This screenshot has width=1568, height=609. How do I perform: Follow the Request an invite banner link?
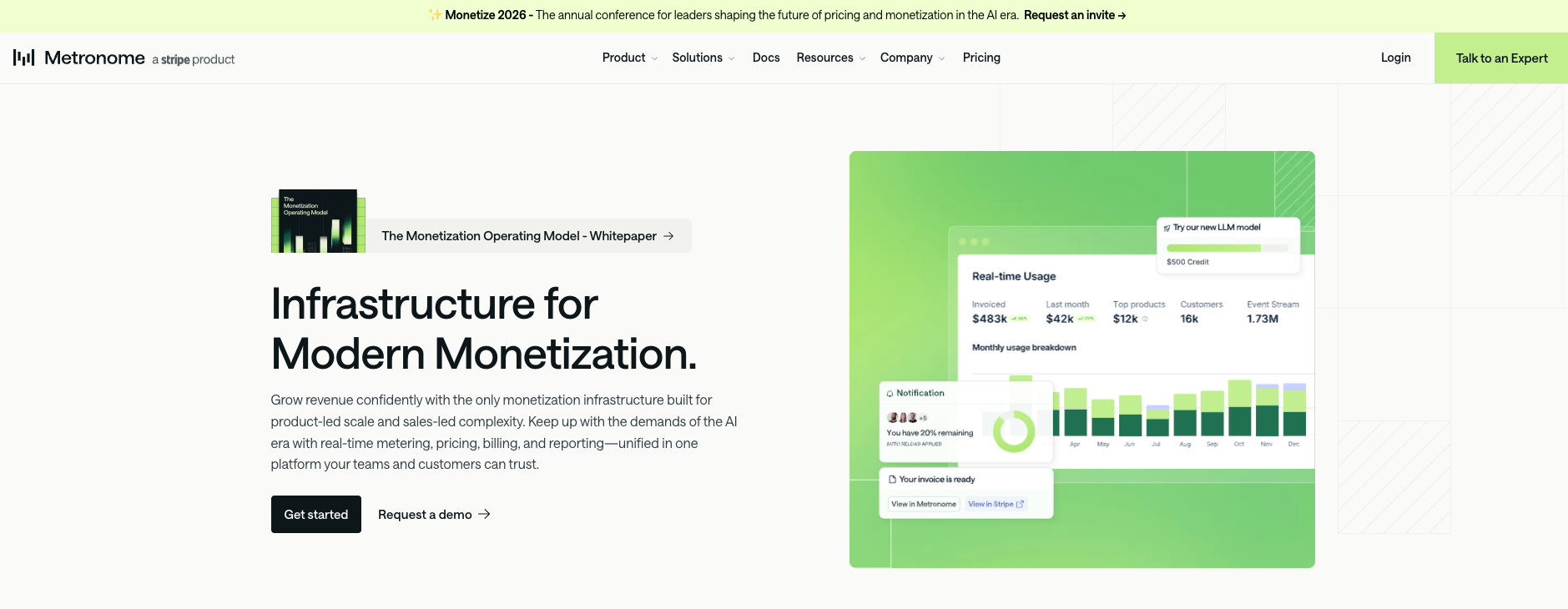pyautogui.click(x=1075, y=15)
